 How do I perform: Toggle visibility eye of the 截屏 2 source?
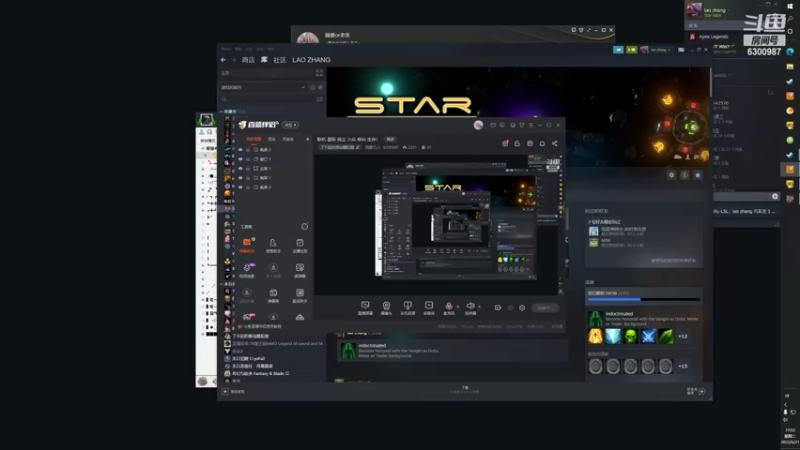[x=240, y=150]
